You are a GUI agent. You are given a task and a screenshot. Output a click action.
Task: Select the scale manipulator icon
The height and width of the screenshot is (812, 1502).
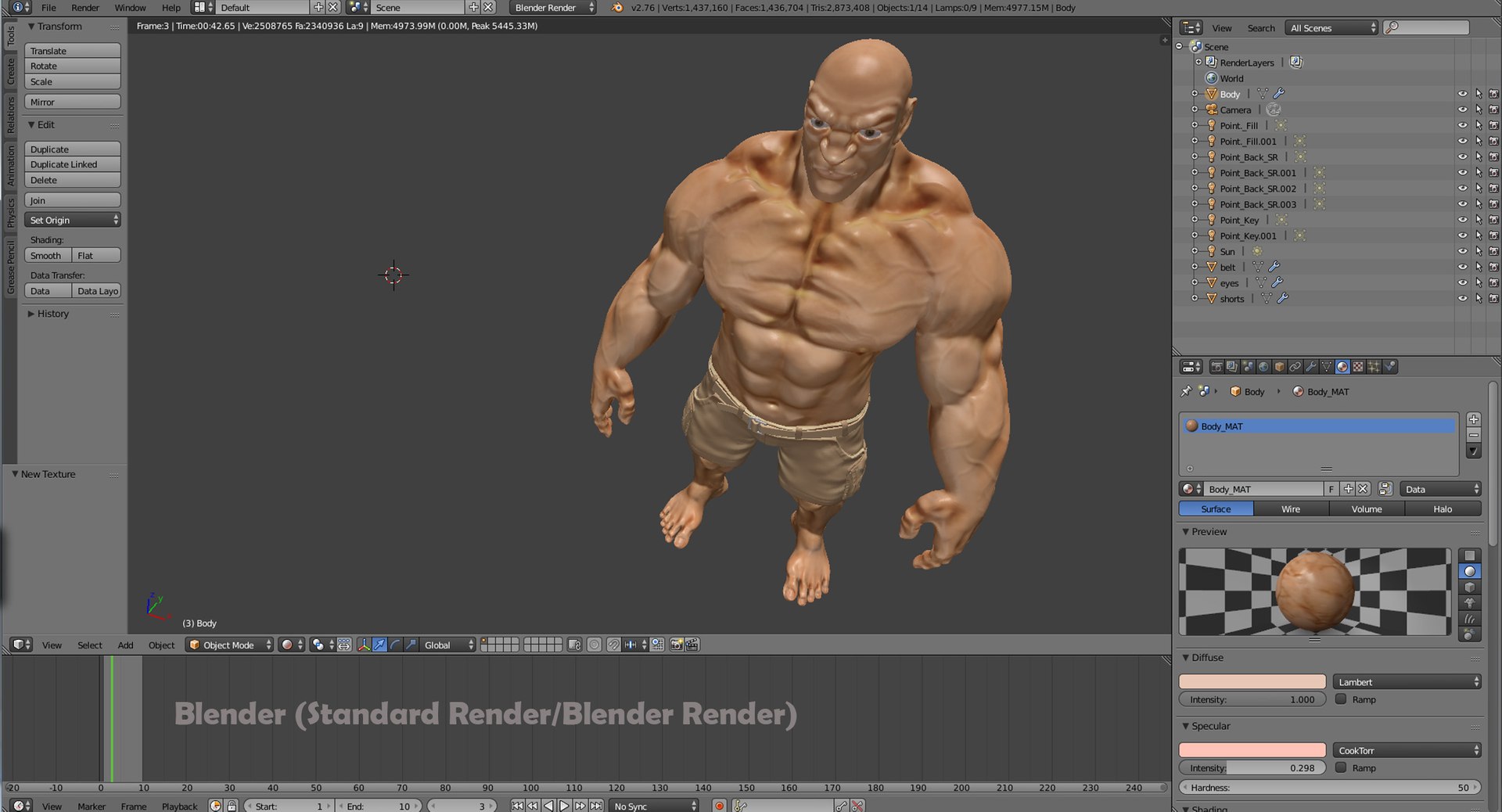tap(411, 645)
